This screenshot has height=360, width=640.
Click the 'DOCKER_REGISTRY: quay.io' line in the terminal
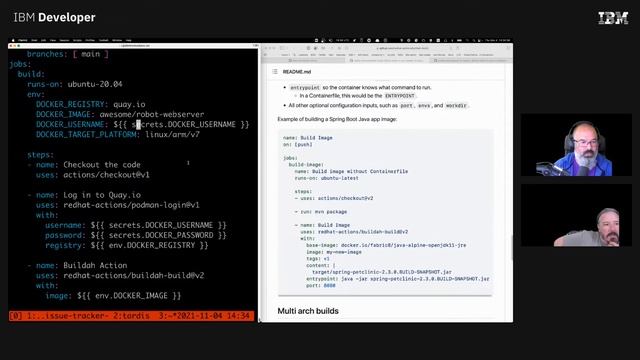[x=91, y=104]
